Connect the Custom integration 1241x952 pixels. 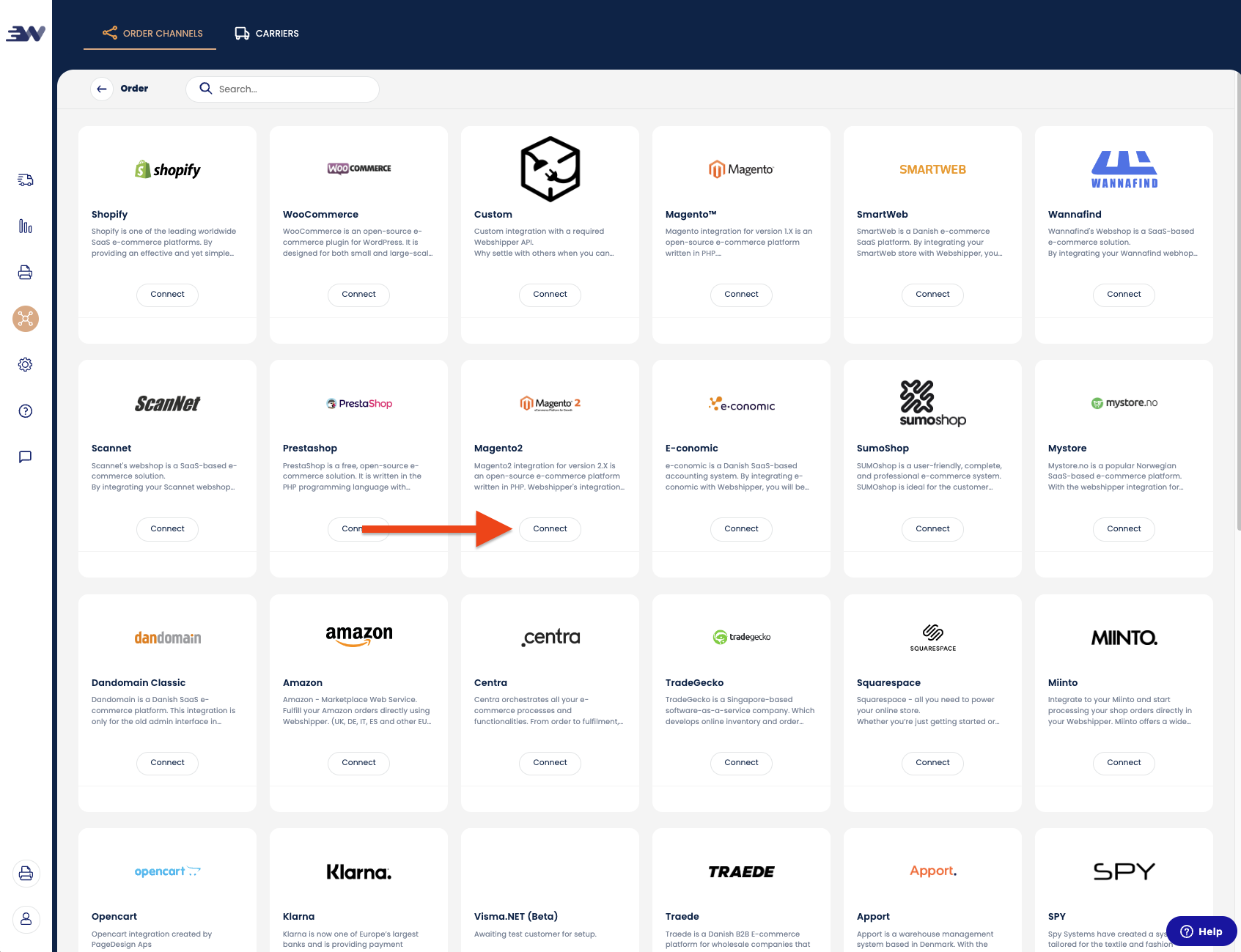(x=550, y=295)
